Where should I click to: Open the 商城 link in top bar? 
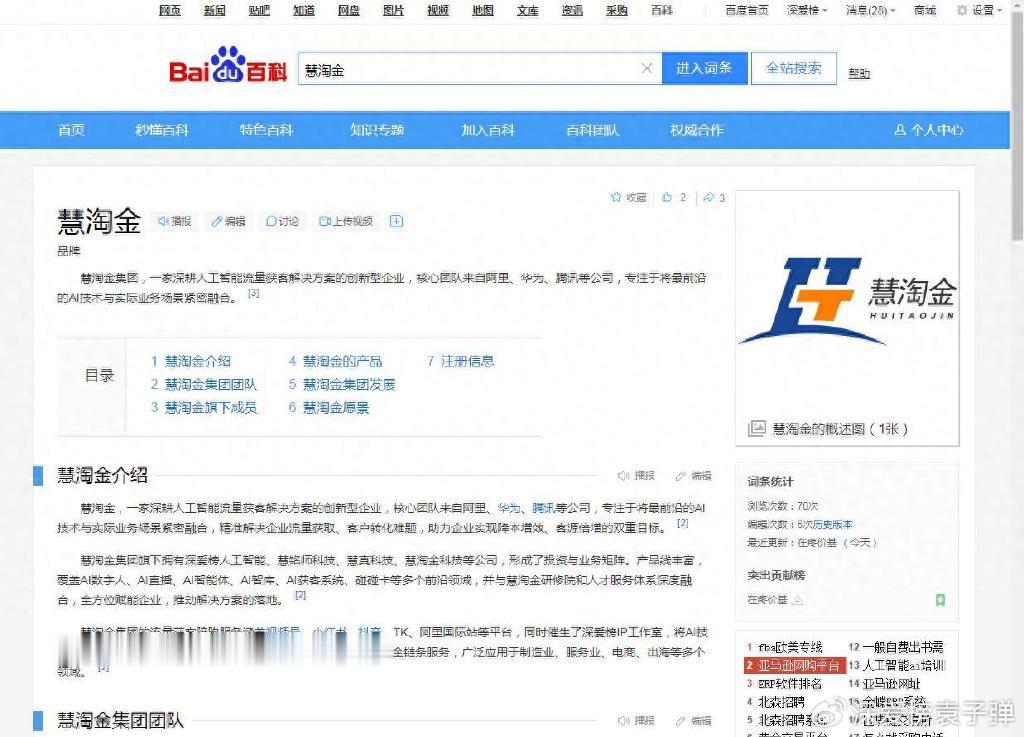925,10
